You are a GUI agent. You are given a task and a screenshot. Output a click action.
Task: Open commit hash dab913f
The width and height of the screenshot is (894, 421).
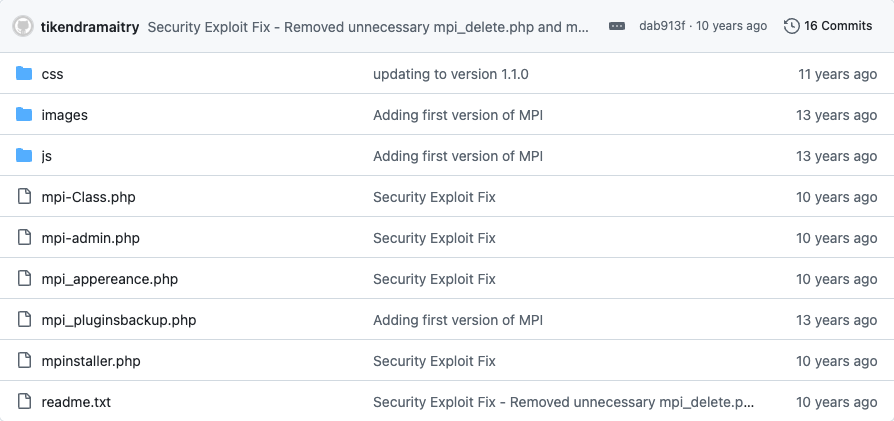click(x=662, y=26)
